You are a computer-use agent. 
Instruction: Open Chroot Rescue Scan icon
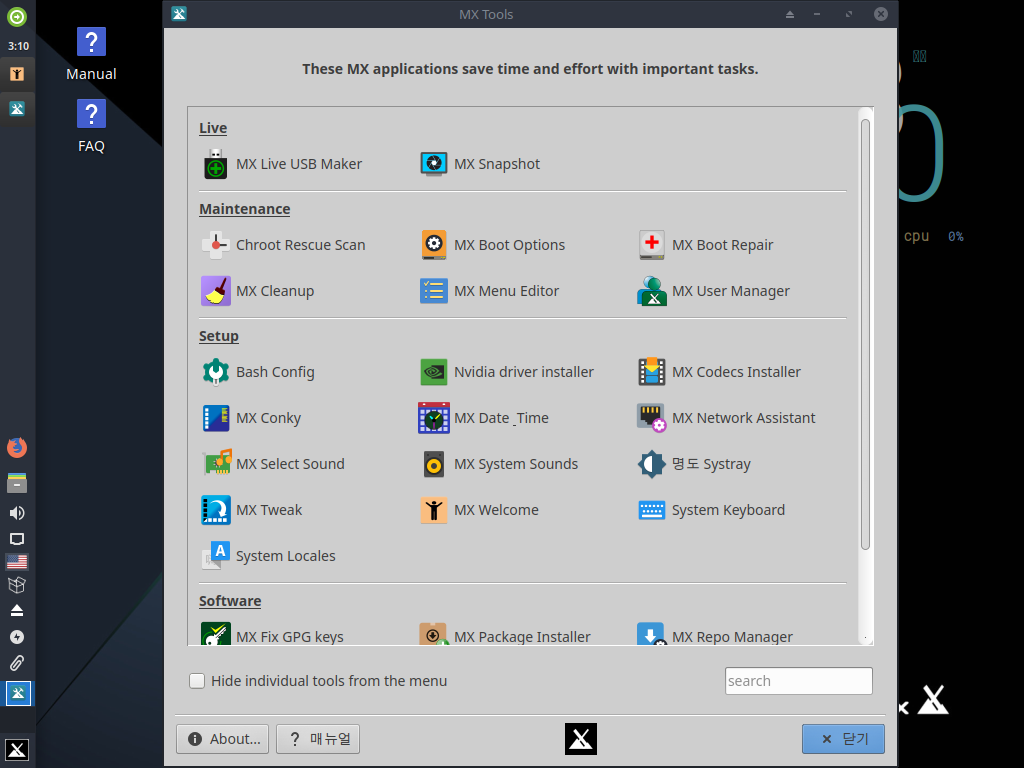point(216,245)
